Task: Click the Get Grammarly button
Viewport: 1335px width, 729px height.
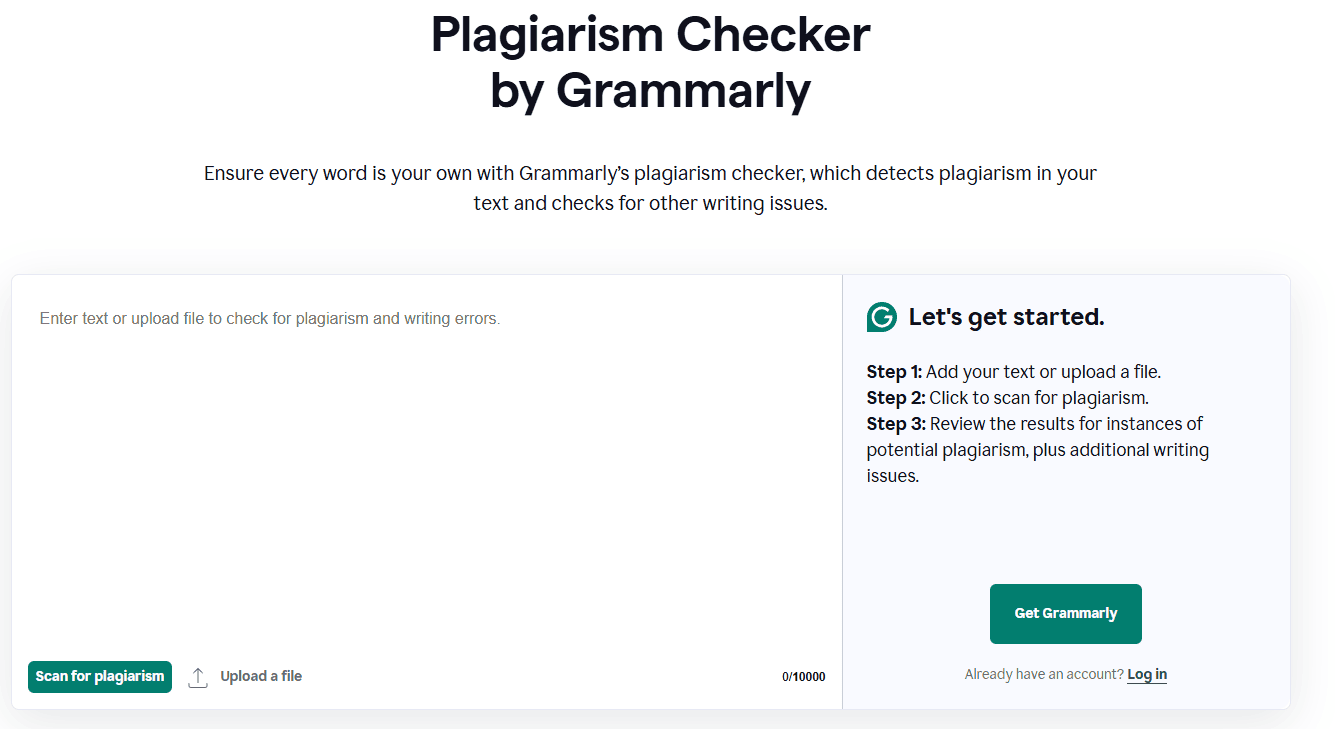Action: 1065,613
